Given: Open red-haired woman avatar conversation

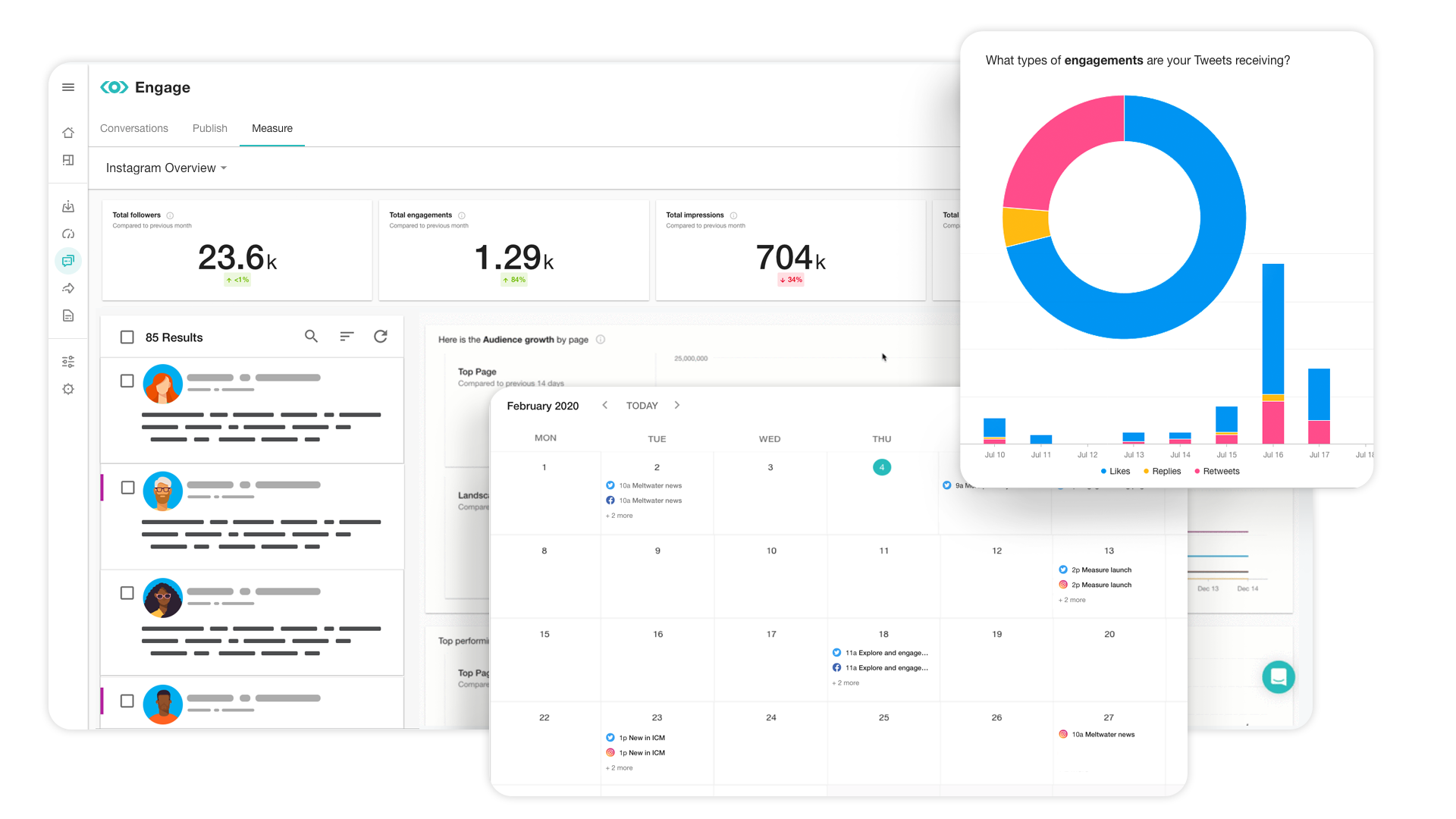Looking at the screenshot, I should pos(163,384).
